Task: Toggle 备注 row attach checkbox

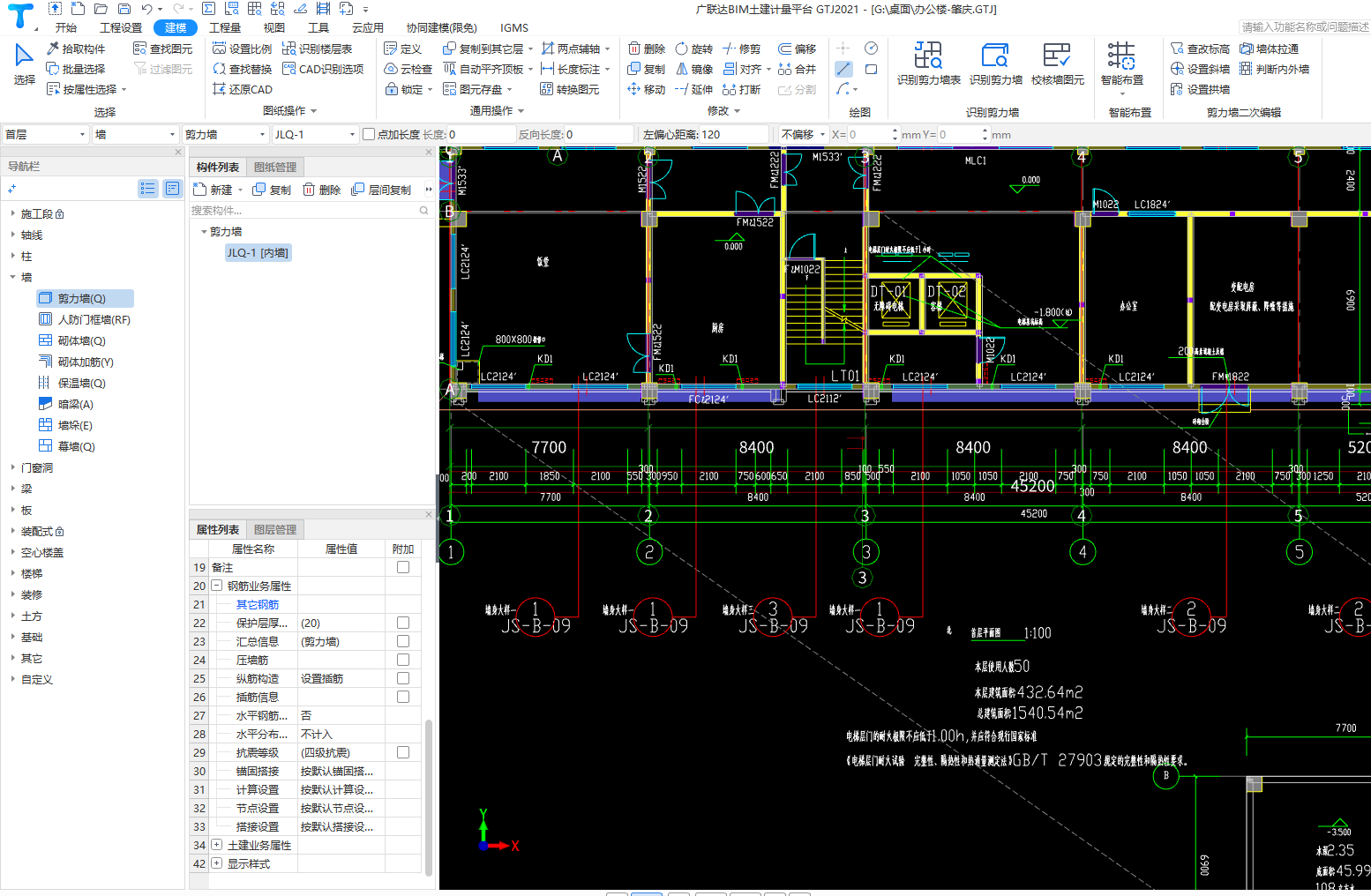Action: 403,567
